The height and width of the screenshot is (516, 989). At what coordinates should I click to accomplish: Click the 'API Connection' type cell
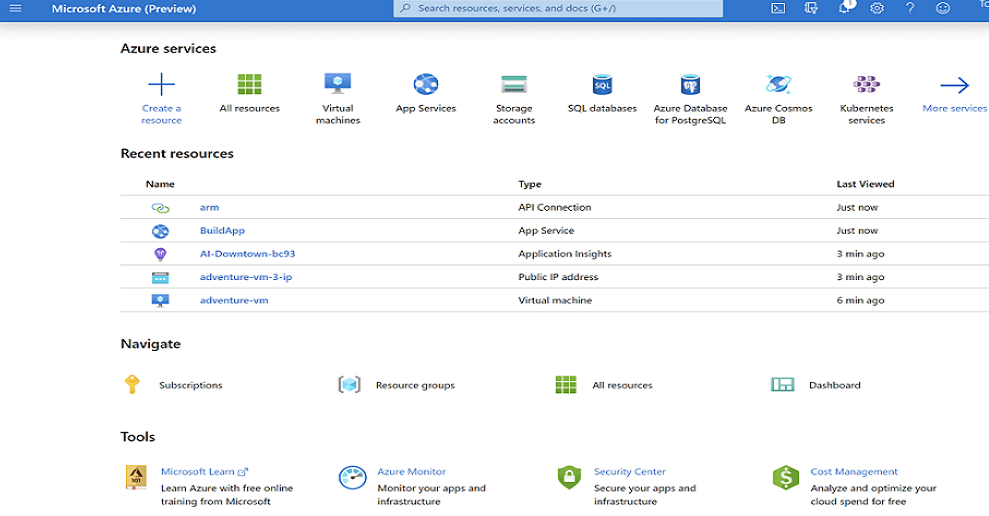(x=554, y=207)
